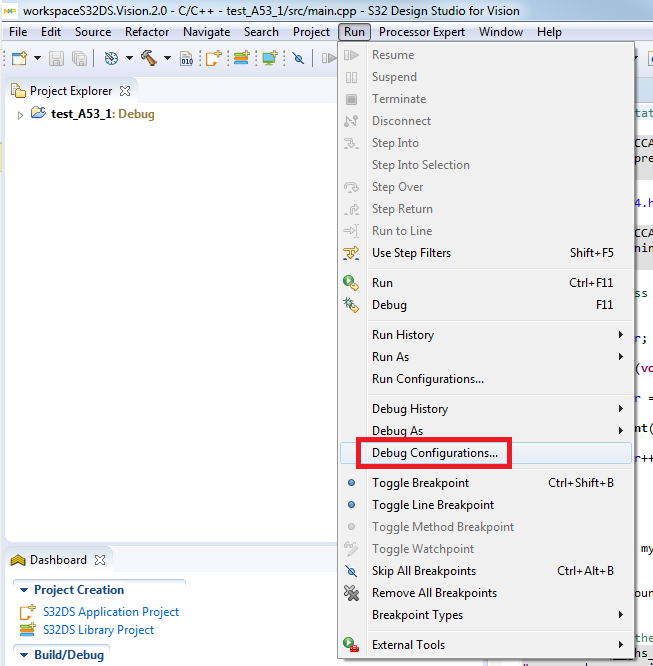Expand the Run As submenu
Viewport: 653px width, 666px height.
485,357
